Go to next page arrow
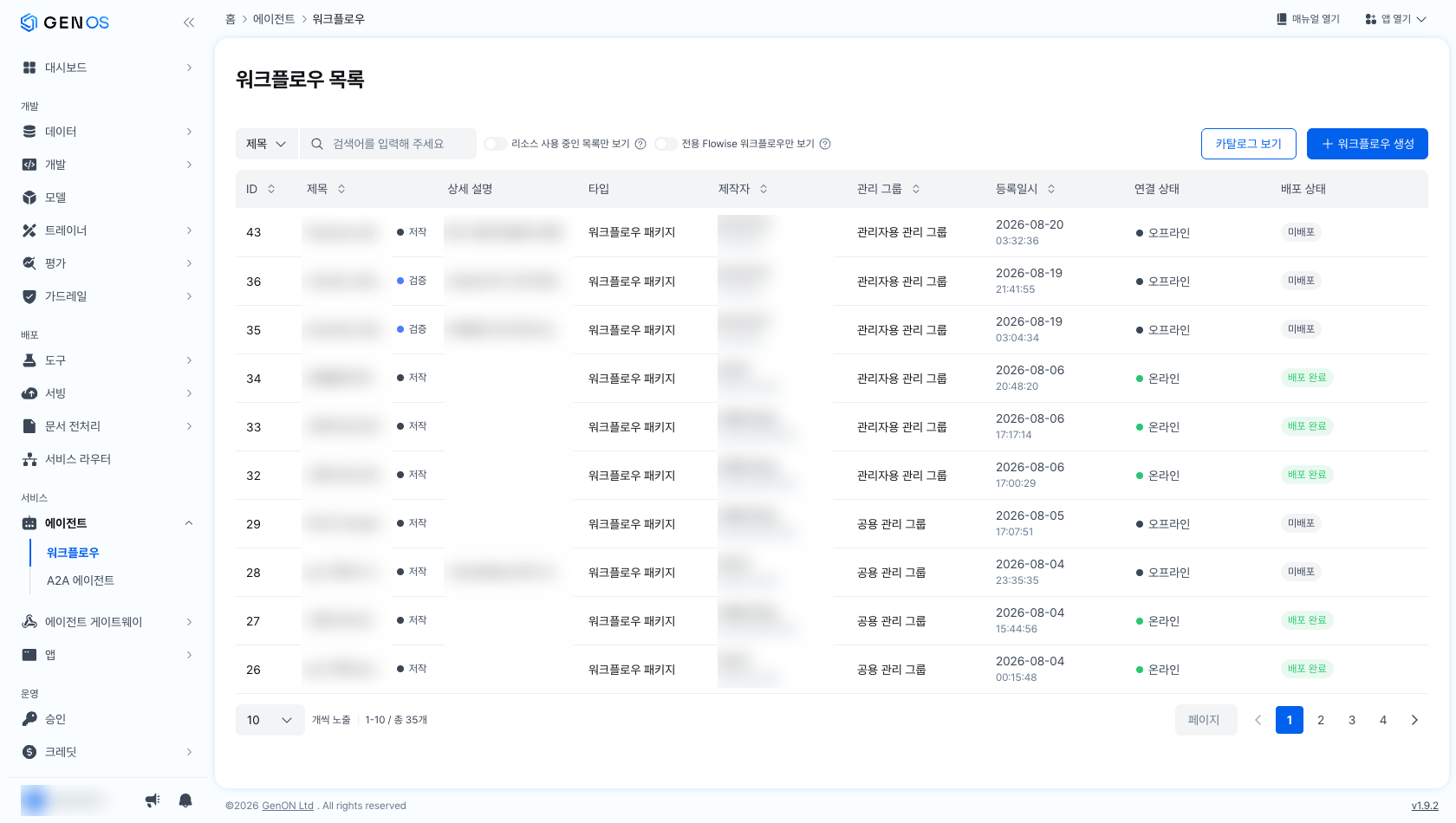 1414,720
